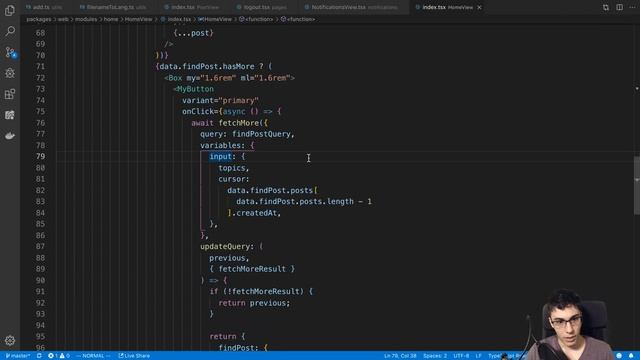Click the word topics on line 80
This screenshot has width=640, height=360.
click(231, 168)
